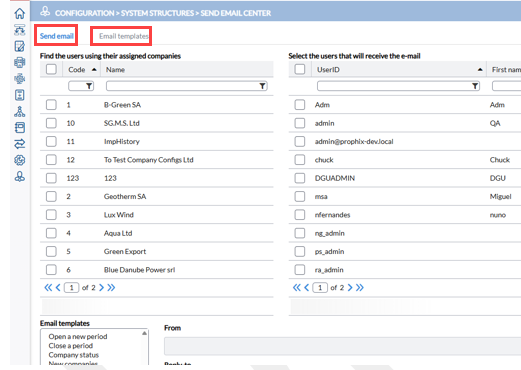Click the Name column filter icon

262,86
